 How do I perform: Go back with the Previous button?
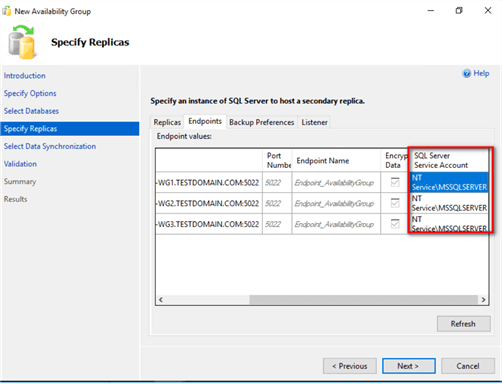tap(350, 366)
